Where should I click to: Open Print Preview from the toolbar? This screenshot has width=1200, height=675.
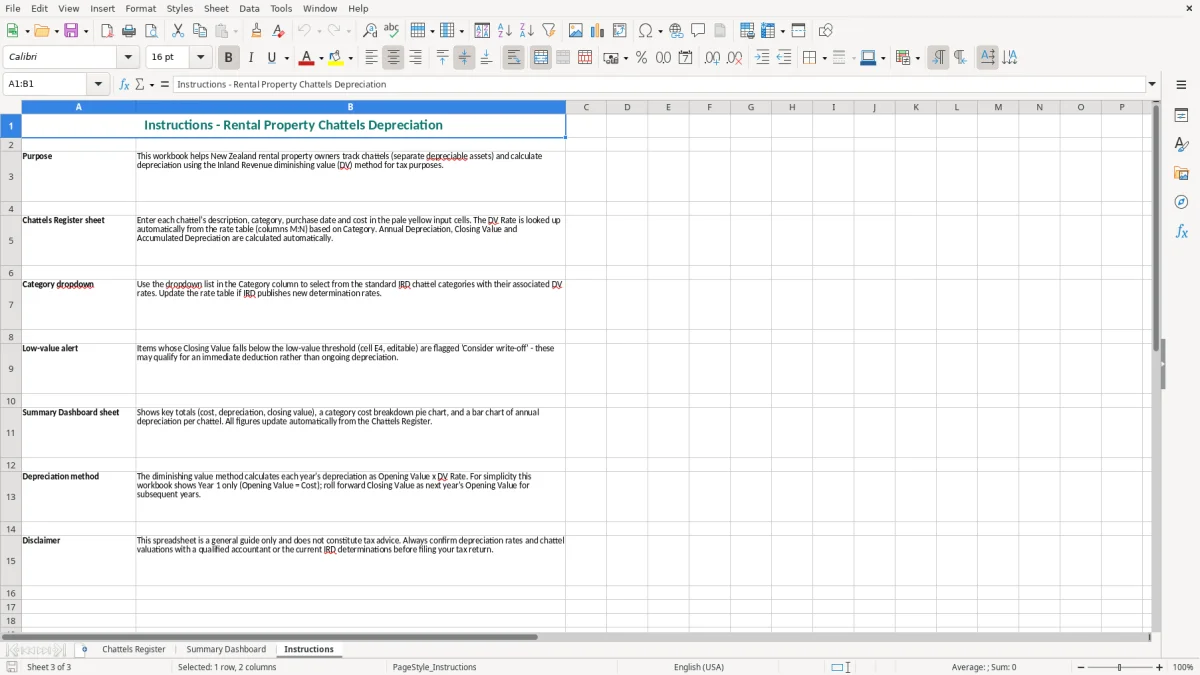point(151,31)
